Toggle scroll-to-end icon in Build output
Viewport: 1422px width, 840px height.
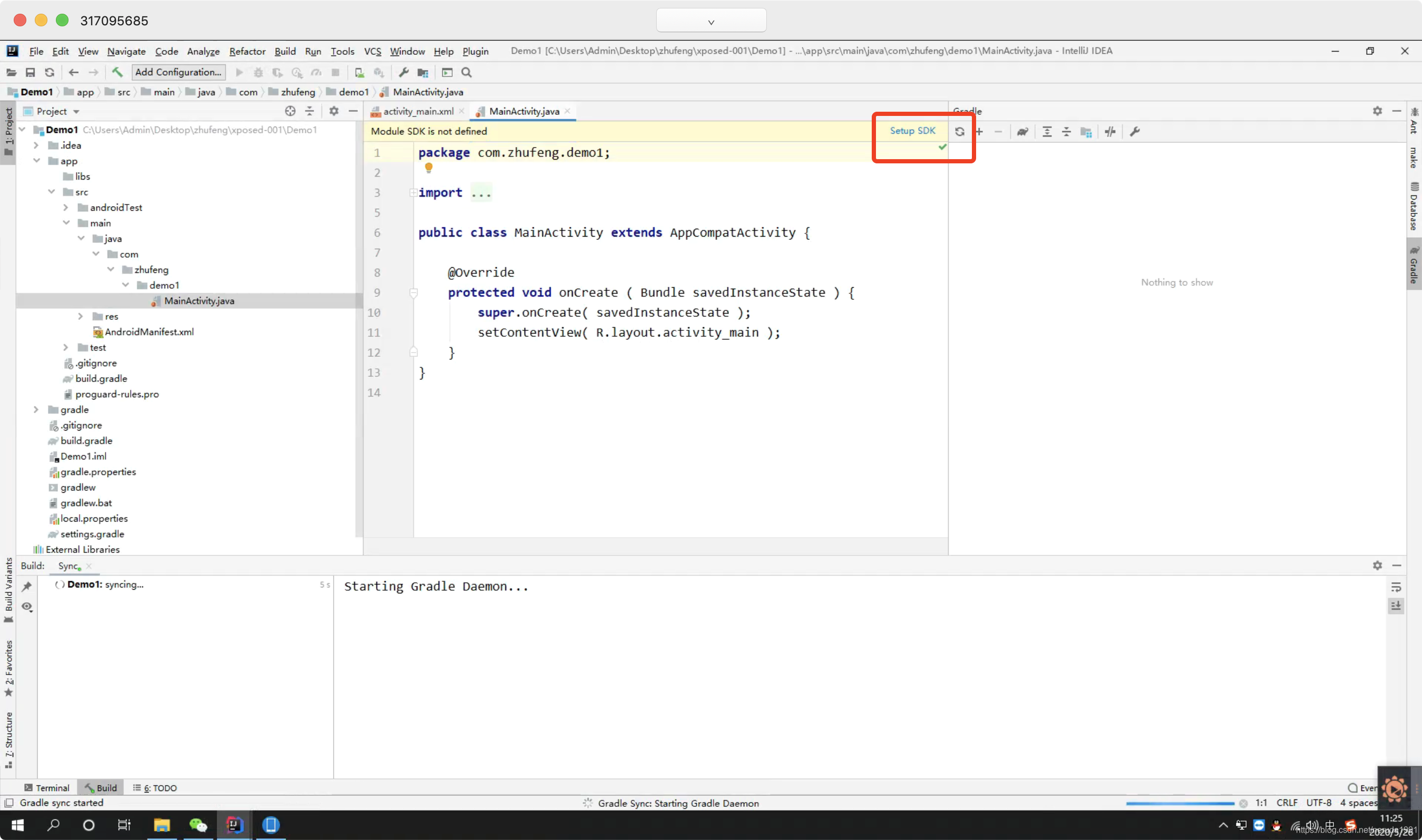pyautogui.click(x=1396, y=606)
